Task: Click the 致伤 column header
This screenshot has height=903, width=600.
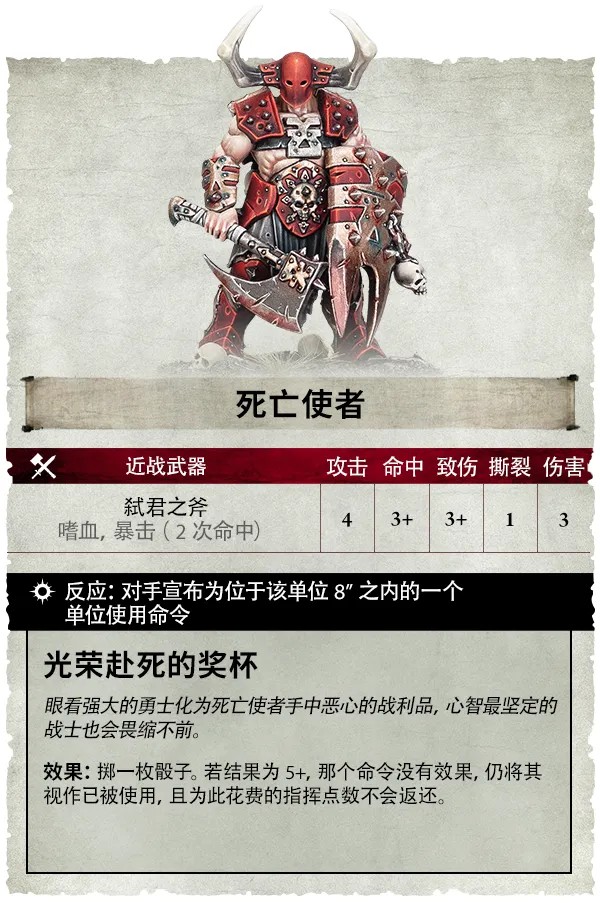Action: 456,467
